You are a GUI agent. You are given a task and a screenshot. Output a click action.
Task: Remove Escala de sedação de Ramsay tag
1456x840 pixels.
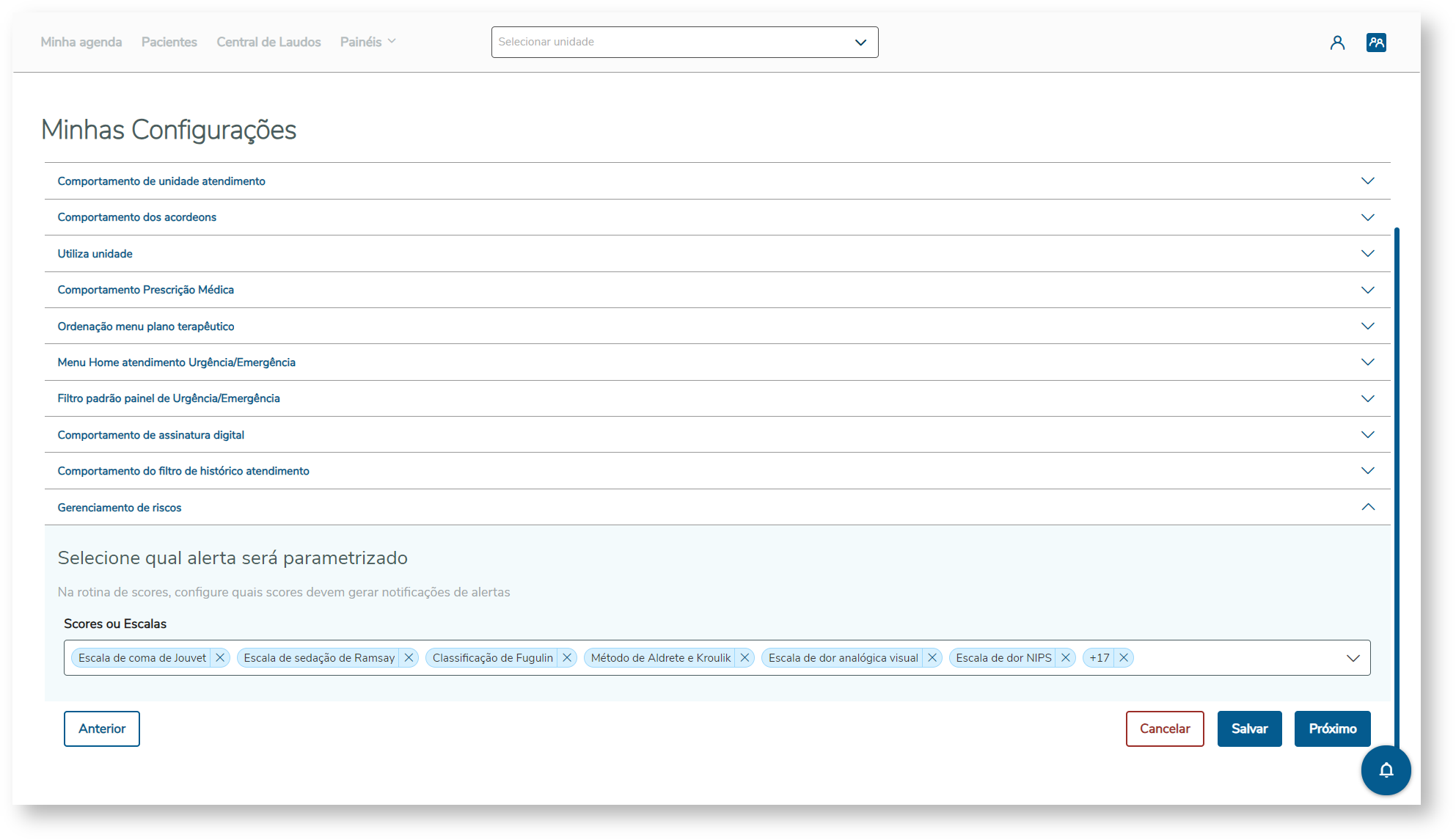tap(409, 657)
